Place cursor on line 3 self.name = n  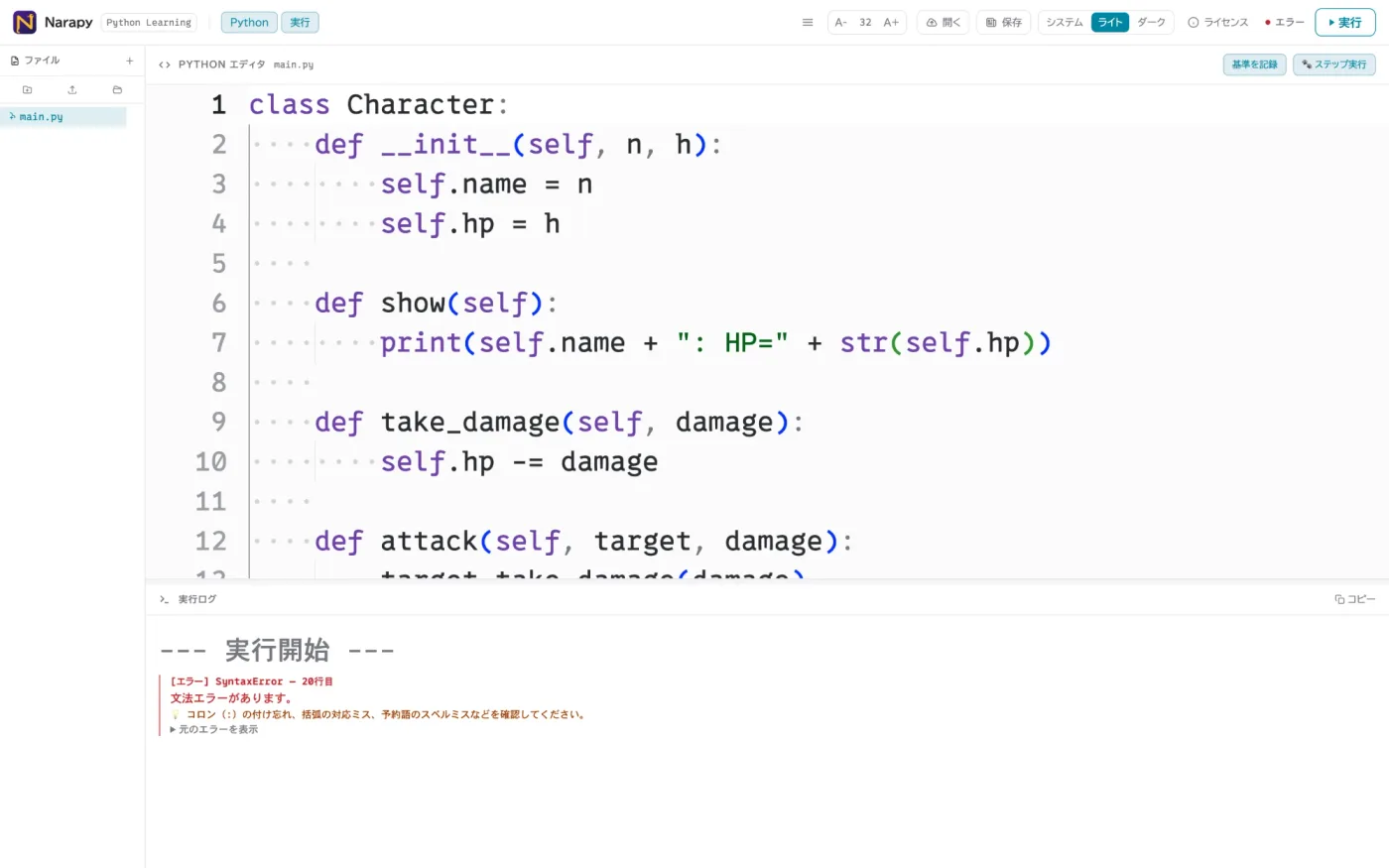click(486, 184)
